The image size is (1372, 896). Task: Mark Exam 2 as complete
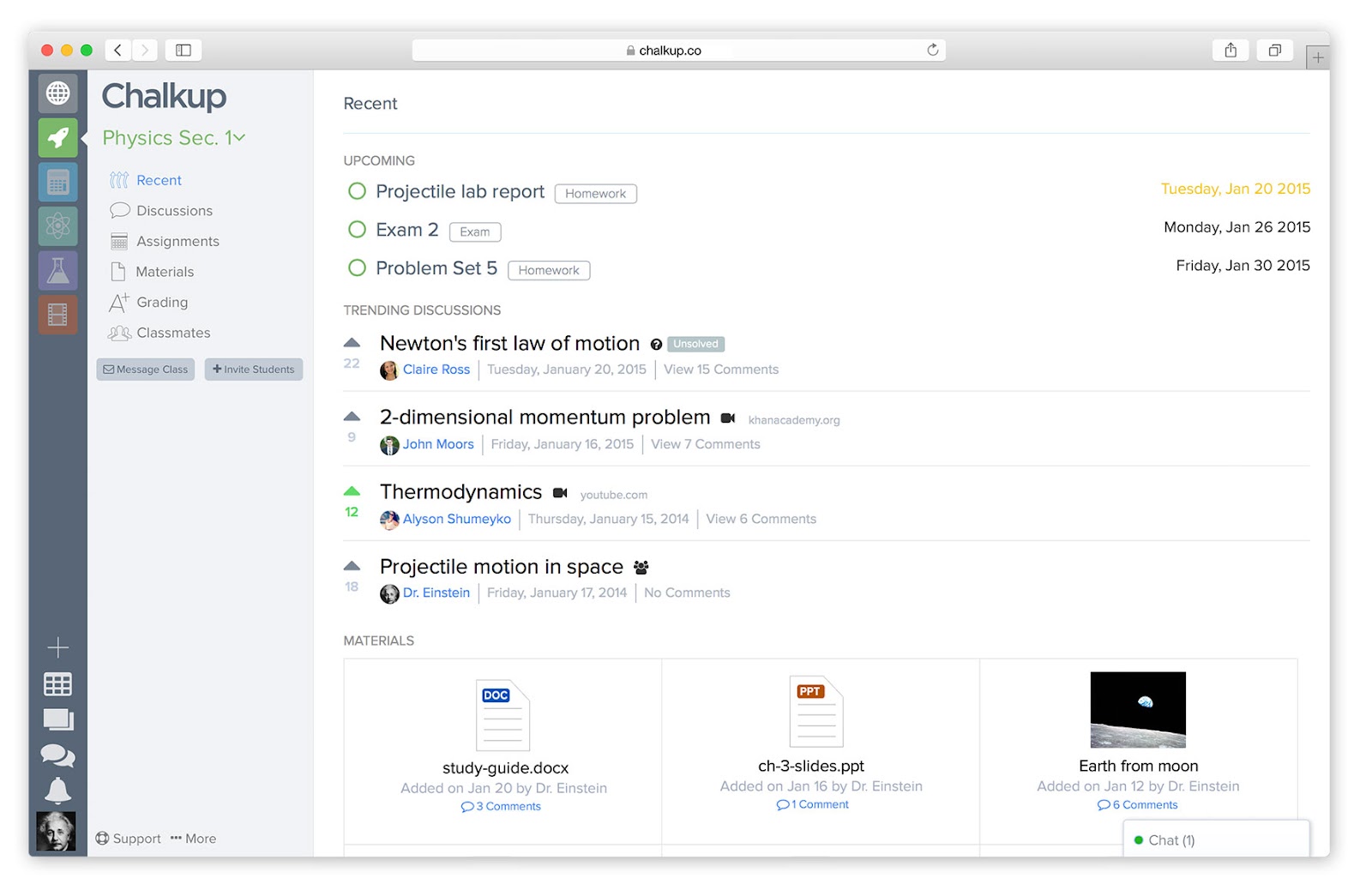[357, 229]
